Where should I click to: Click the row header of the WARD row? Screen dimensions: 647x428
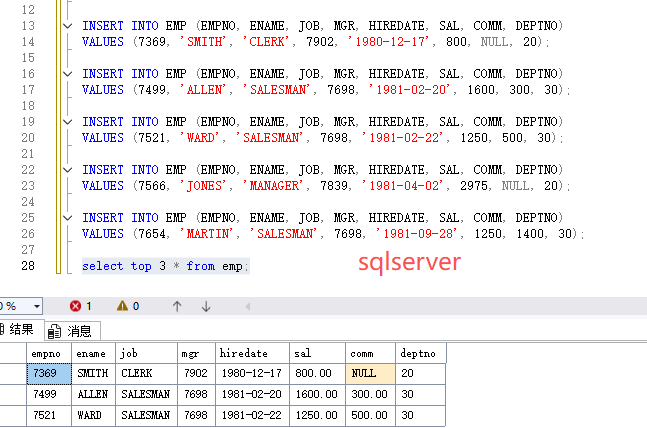point(13,416)
